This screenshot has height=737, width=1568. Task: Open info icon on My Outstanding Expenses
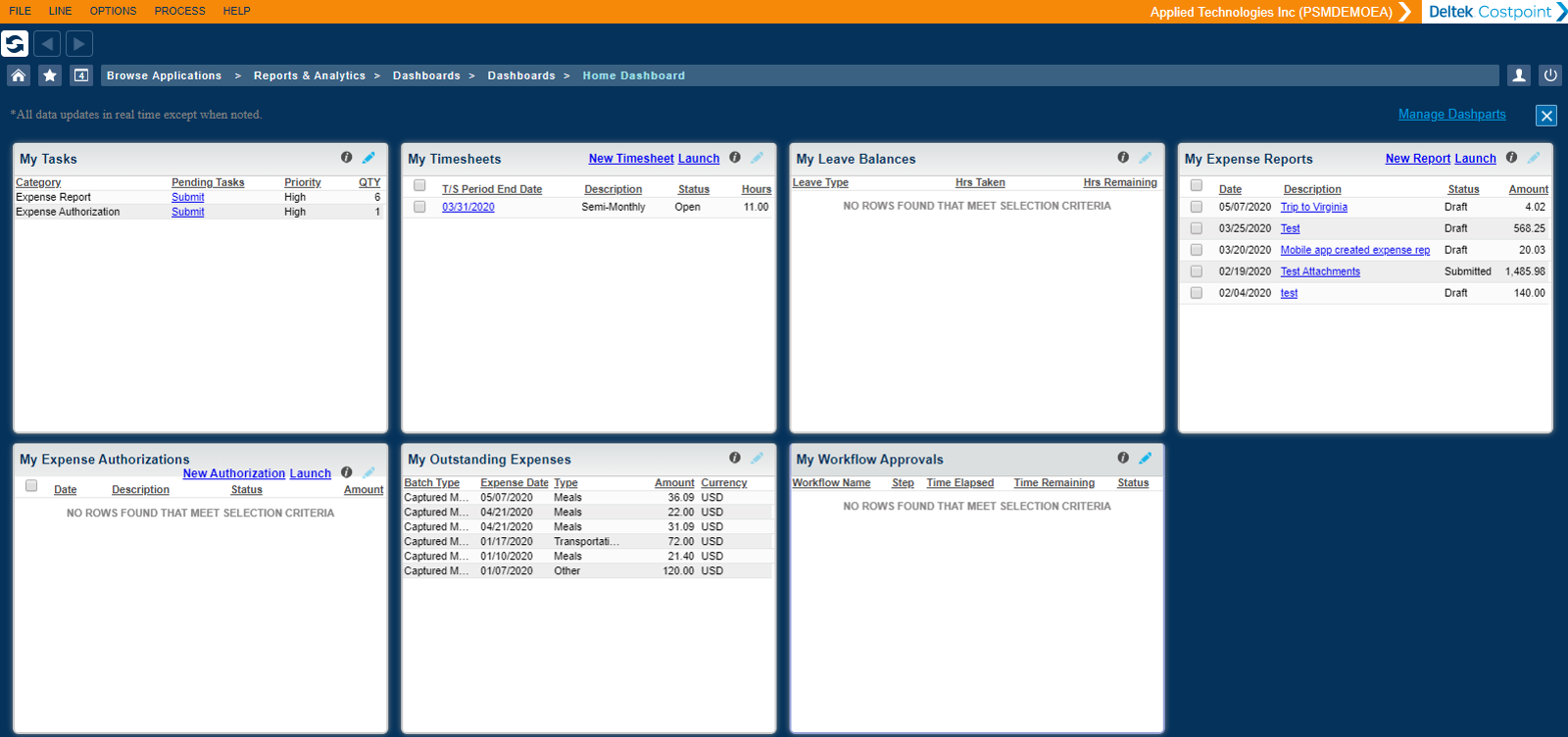coord(735,458)
